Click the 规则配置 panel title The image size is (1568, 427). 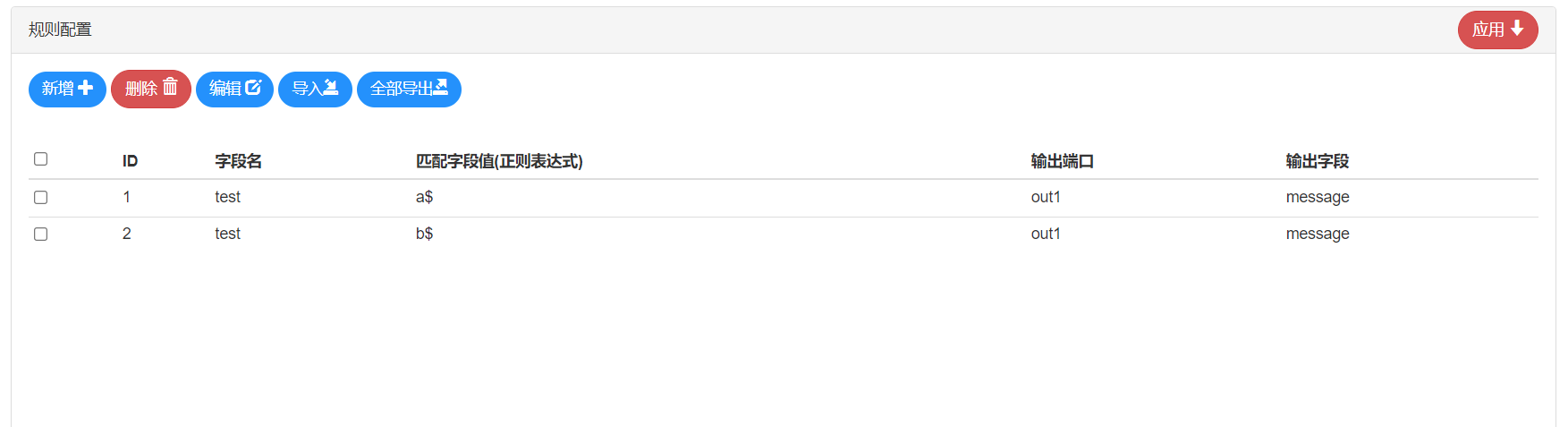click(60, 30)
